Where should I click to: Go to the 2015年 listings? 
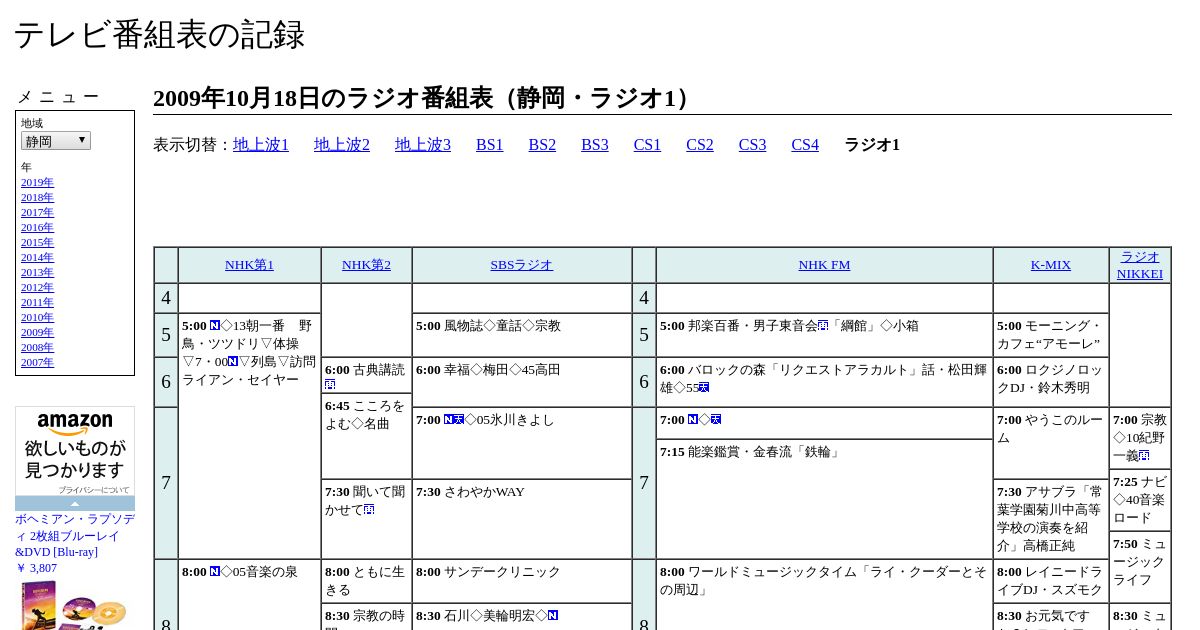tap(37, 243)
